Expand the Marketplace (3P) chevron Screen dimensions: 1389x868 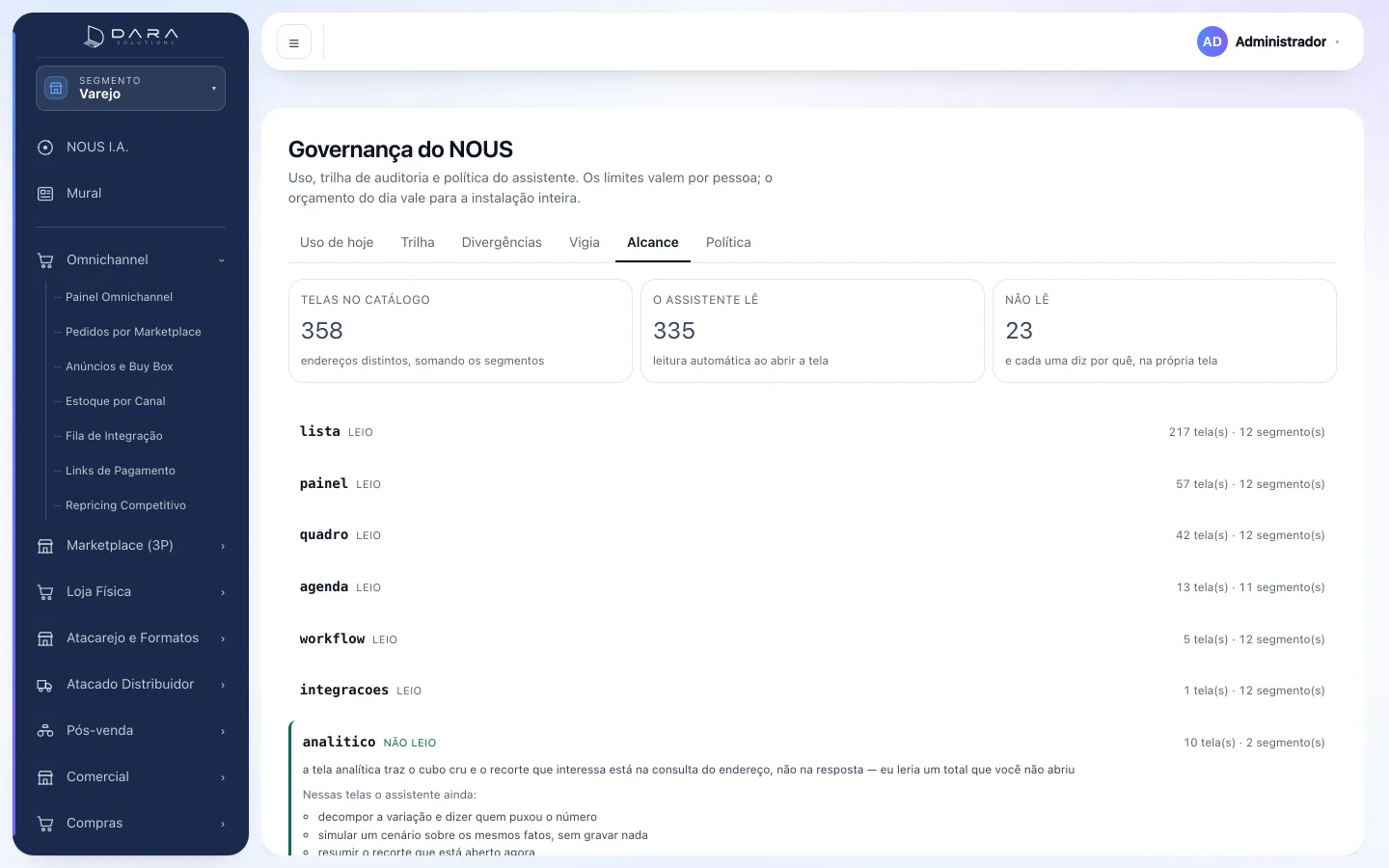[x=223, y=546]
